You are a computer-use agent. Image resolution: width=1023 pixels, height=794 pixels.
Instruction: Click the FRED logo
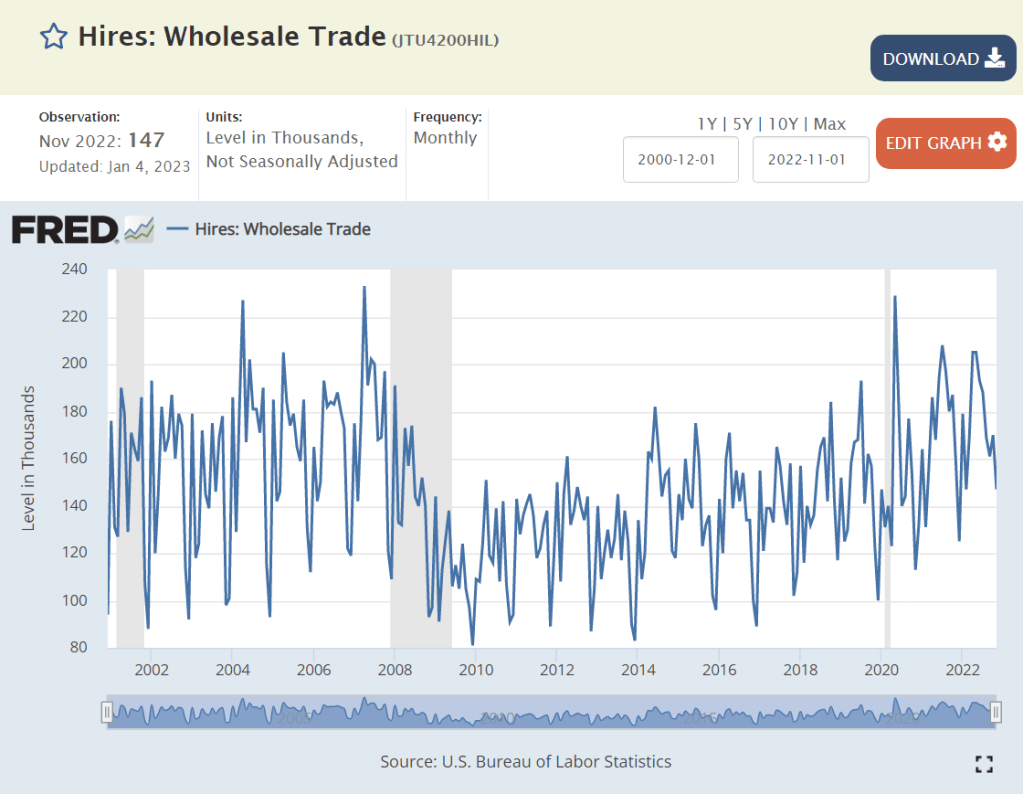point(65,230)
